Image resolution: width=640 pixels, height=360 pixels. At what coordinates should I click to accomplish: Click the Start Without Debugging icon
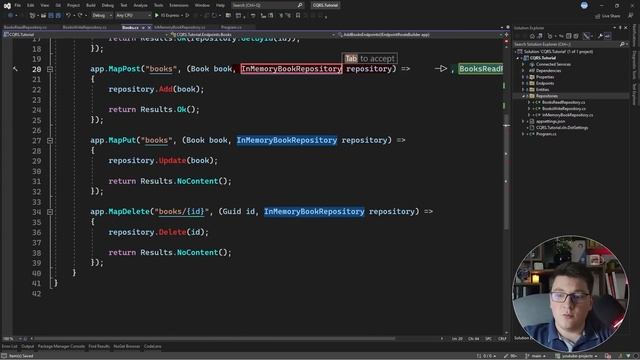coord(187,16)
